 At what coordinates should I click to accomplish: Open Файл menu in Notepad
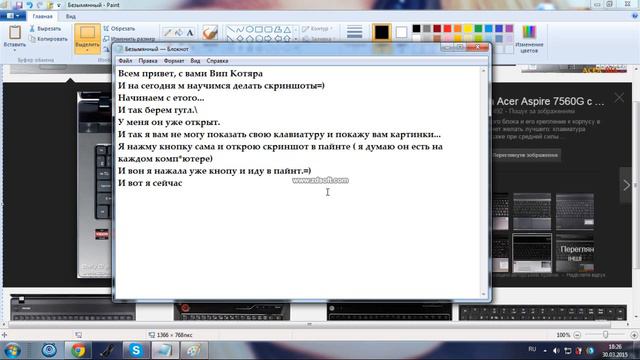(125, 61)
